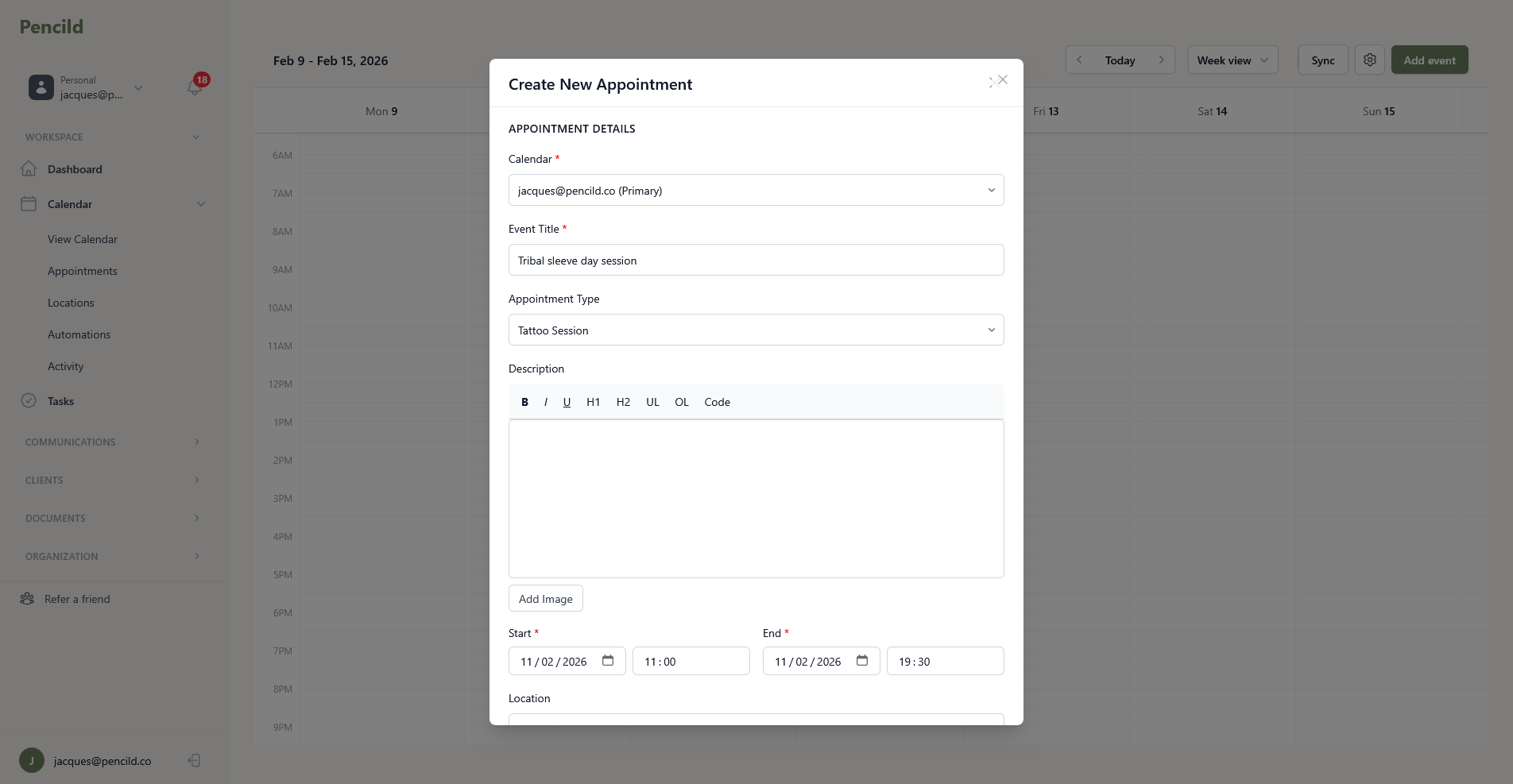Screen dimensions: 1513x784
Task: Toggle bold formatting in the description
Action: (524, 402)
